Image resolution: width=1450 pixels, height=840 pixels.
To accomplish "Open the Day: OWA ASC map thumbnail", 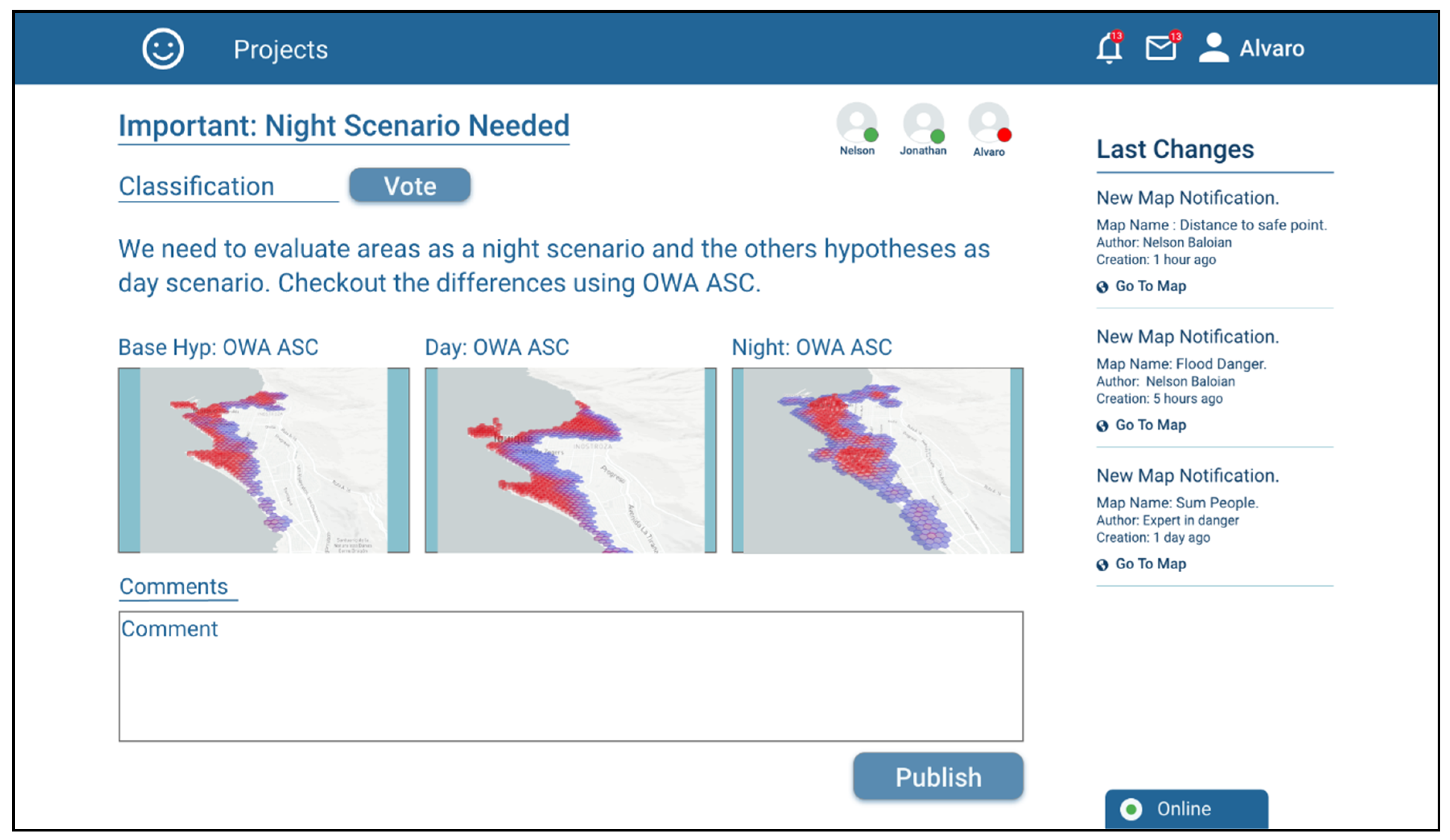I will 570,460.
